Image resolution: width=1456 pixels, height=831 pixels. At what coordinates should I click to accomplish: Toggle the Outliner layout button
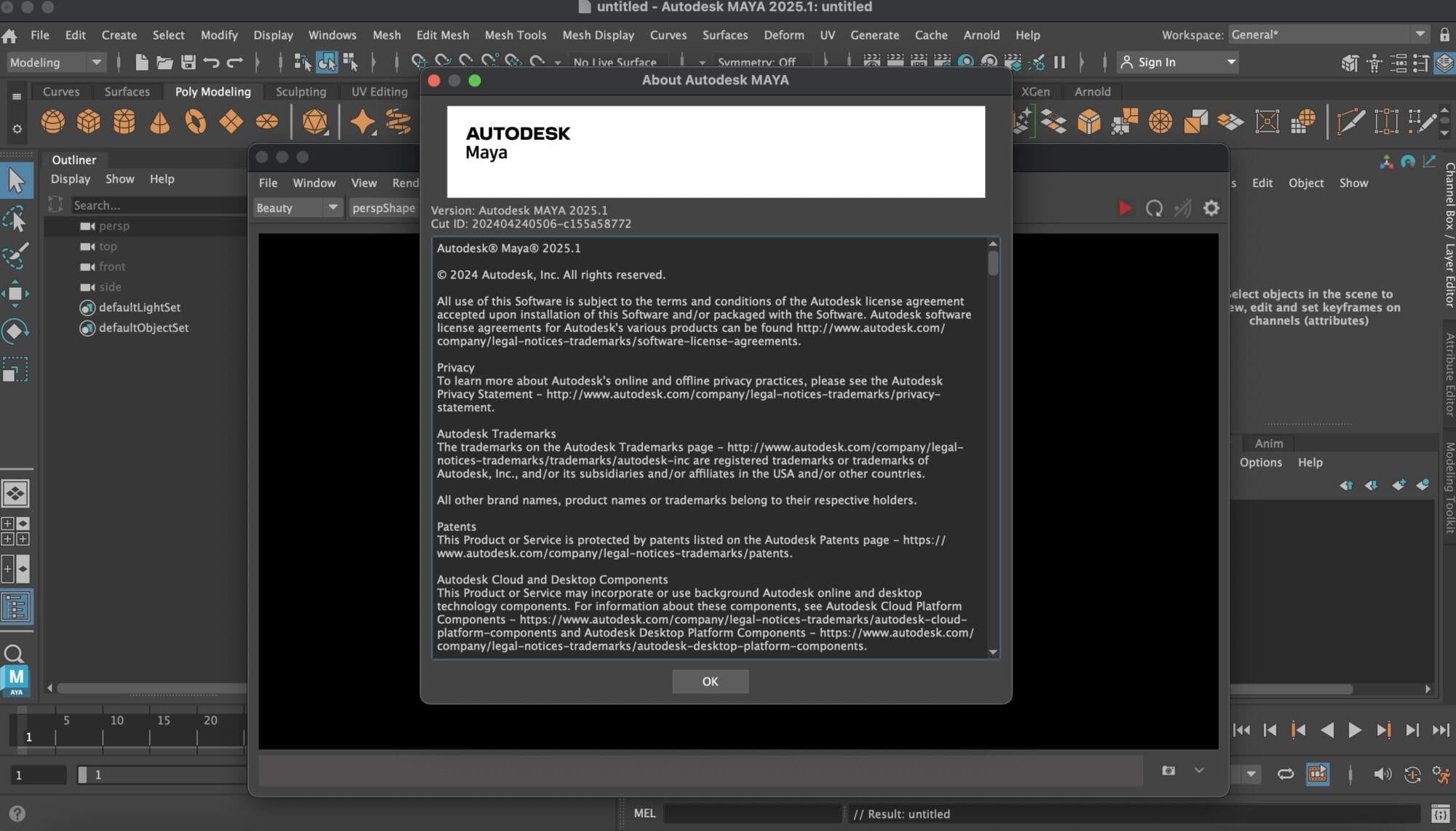click(16, 607)
